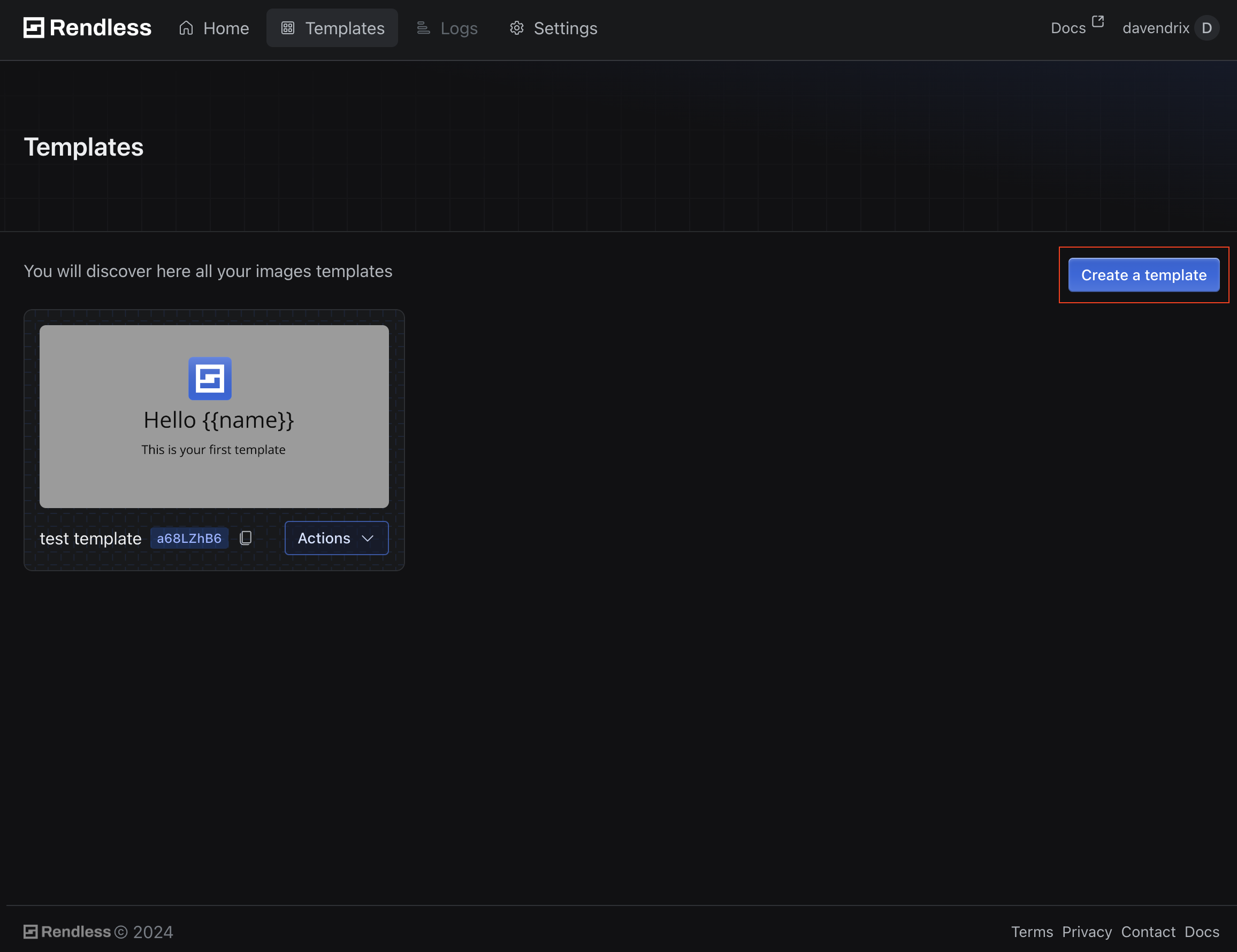This screenshot has height=952, width=1237.
Task: Click the Templates grid icon
Action: point(288,28)
